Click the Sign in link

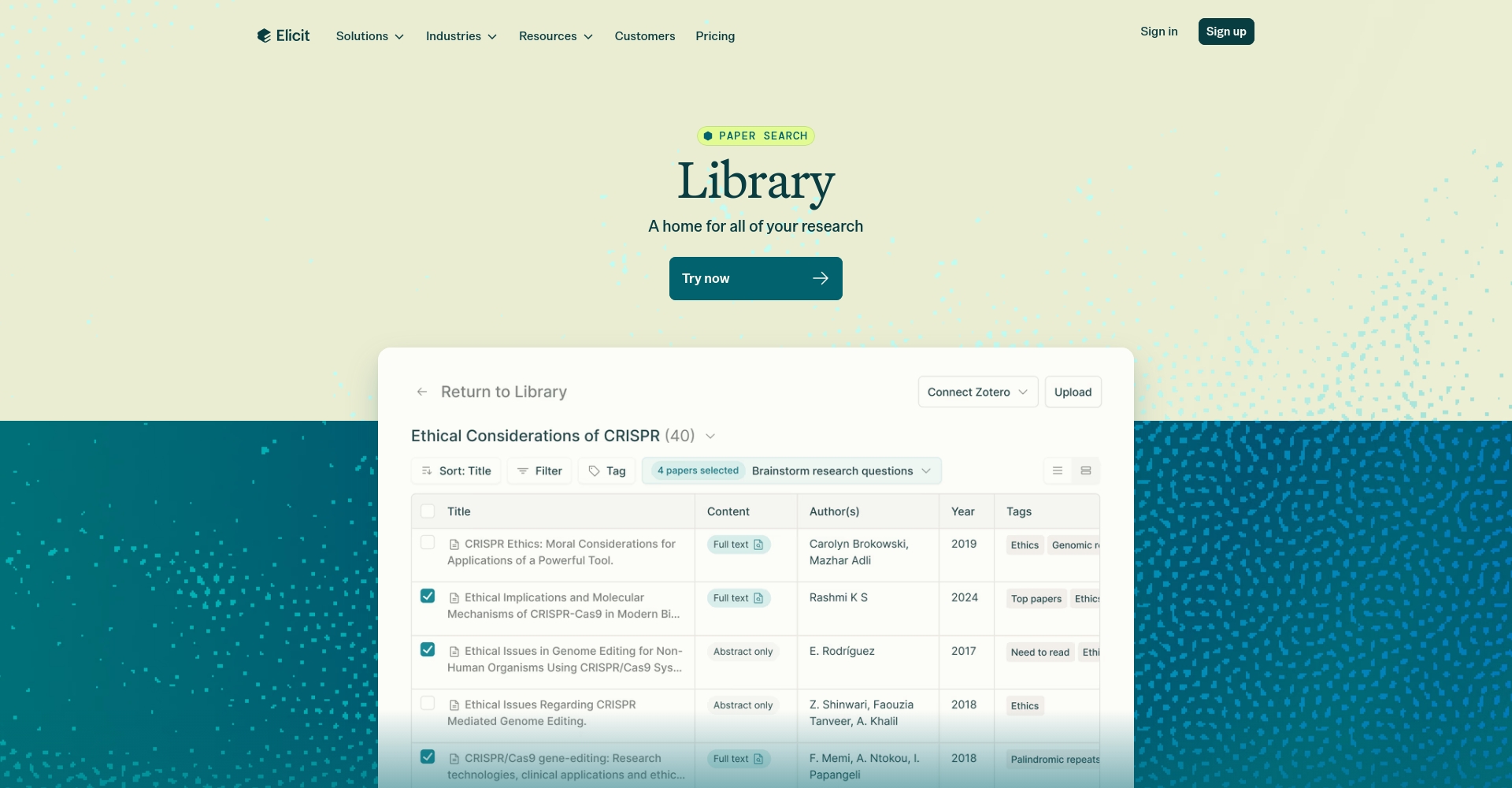pyautogui.click(x=1158, y=32)
